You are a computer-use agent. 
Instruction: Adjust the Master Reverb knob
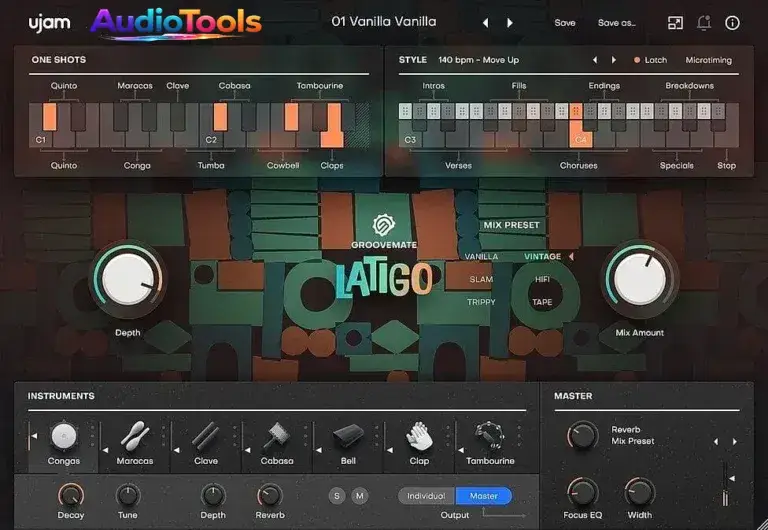point(582,435)
